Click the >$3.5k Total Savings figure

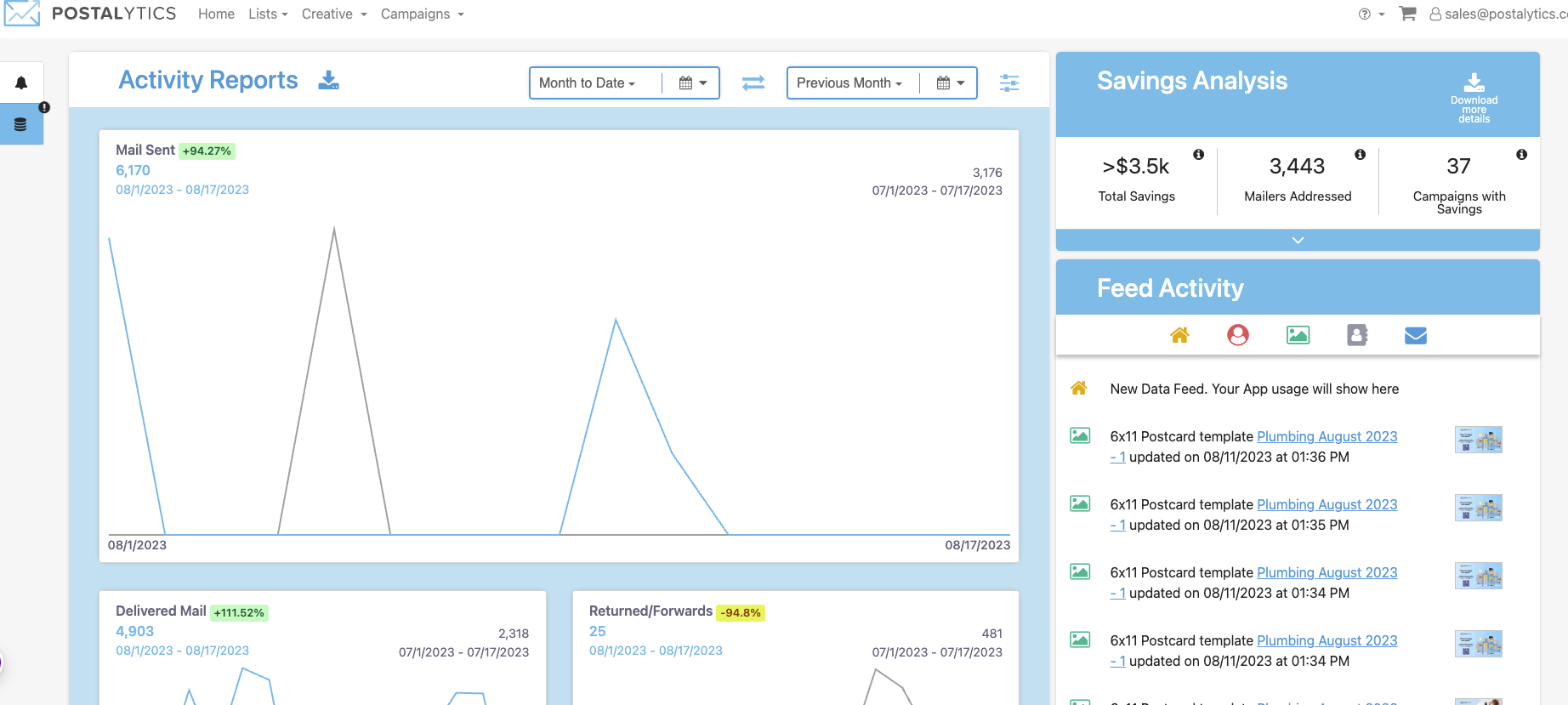click(1136, 167)
